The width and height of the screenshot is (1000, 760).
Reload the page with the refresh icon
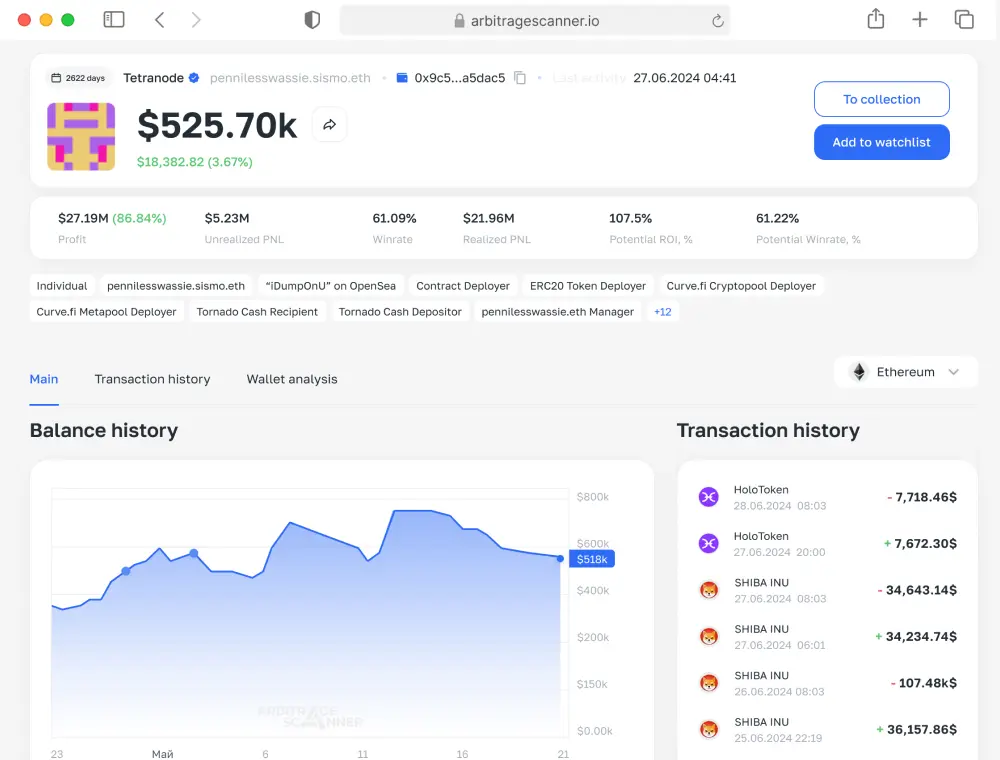[717, 21]
